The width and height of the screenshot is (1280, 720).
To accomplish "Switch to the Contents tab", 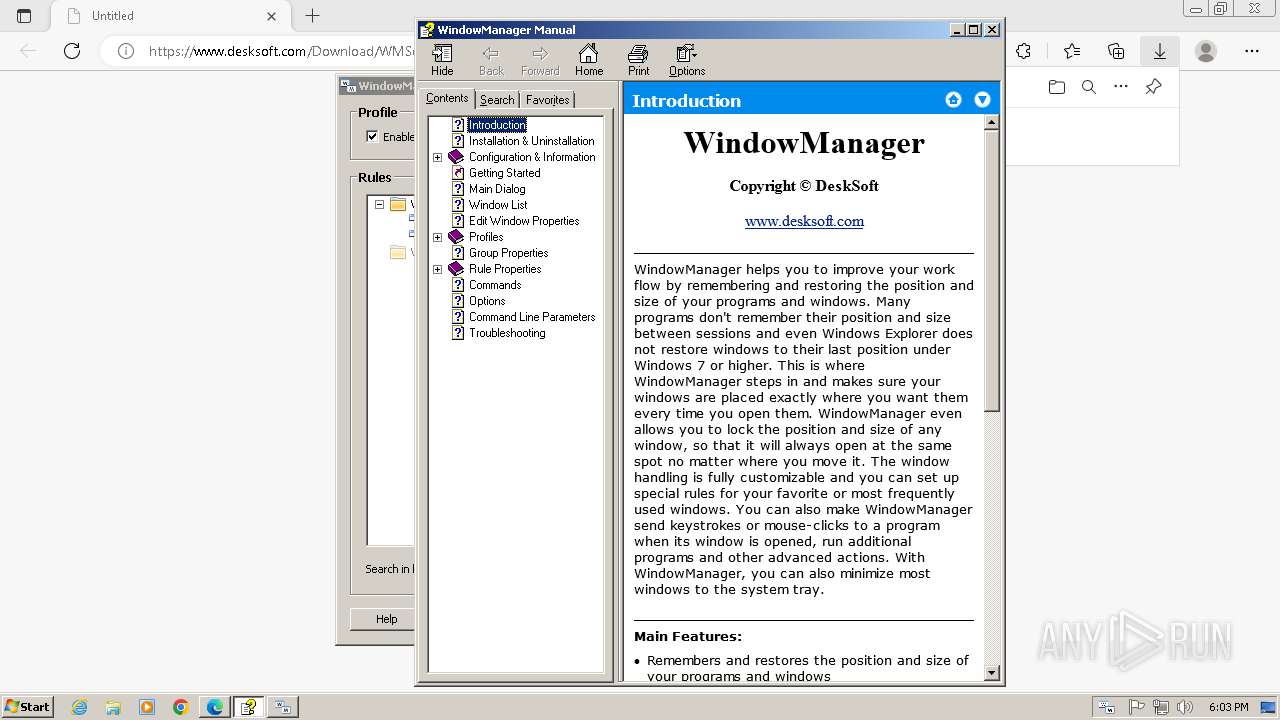I will (447, 98).
